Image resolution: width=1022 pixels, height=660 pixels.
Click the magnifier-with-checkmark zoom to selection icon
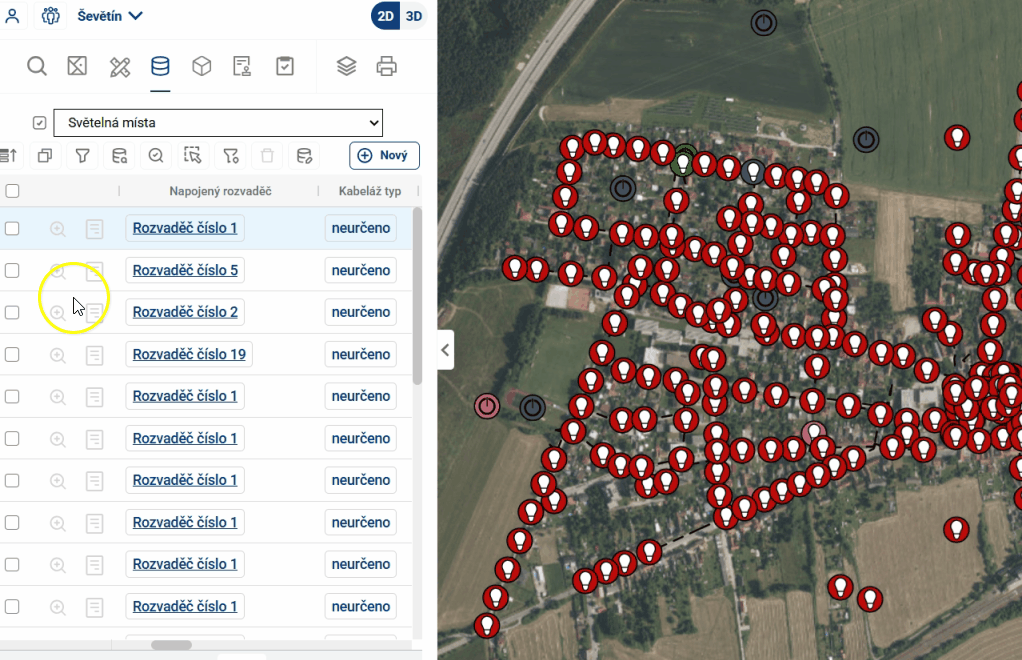pos(156,156)
